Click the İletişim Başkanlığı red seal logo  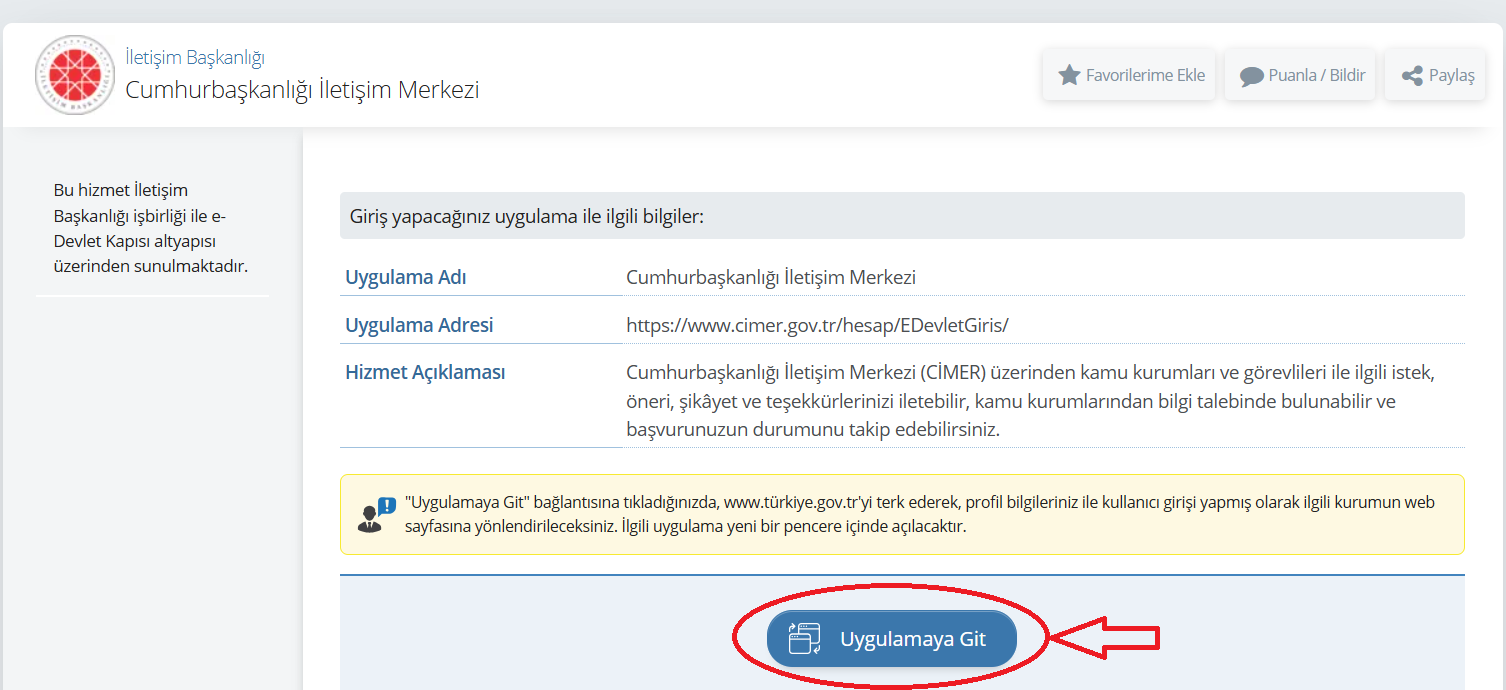(x=74, y=74)
